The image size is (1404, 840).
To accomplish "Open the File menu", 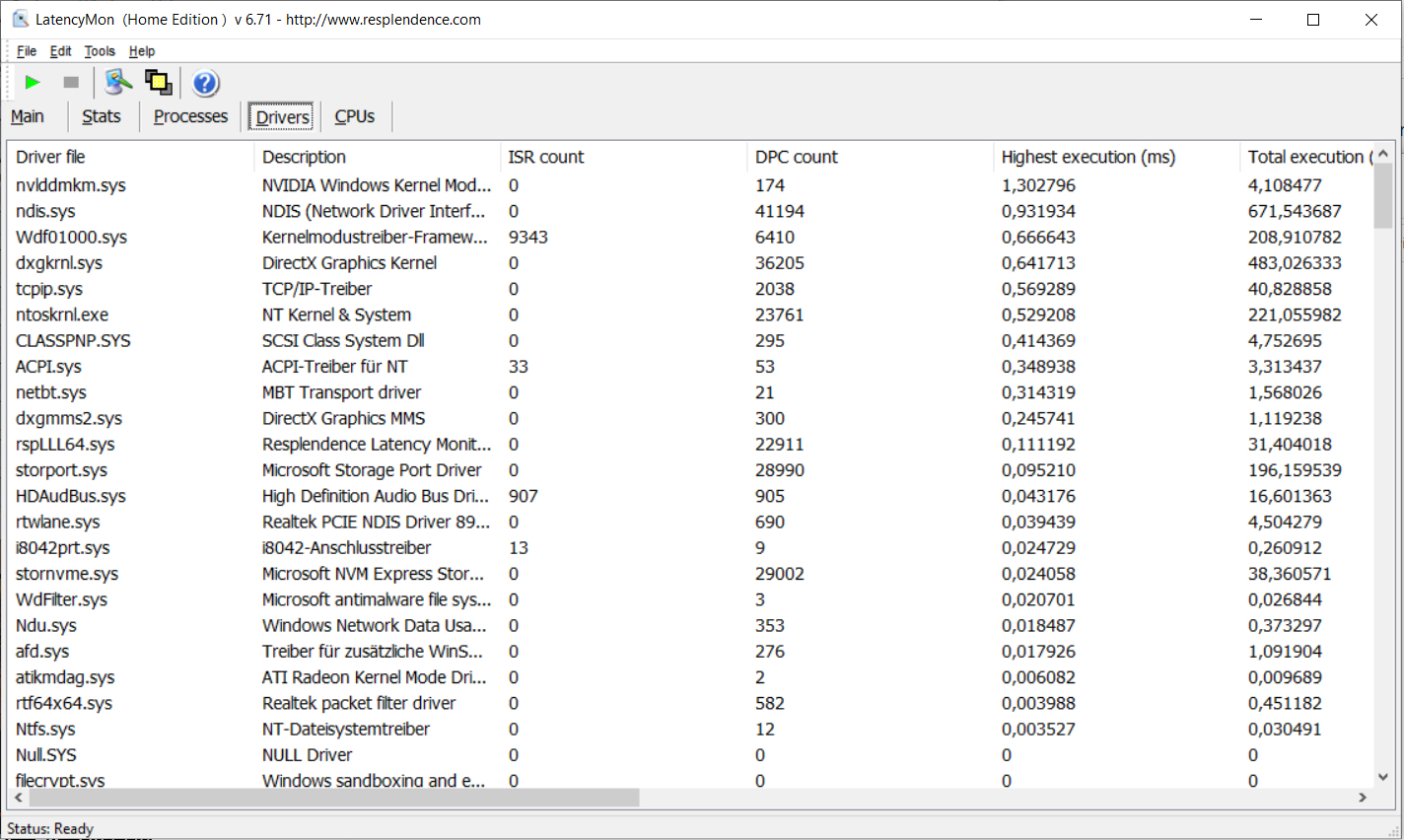I will [x=27, y=51].
